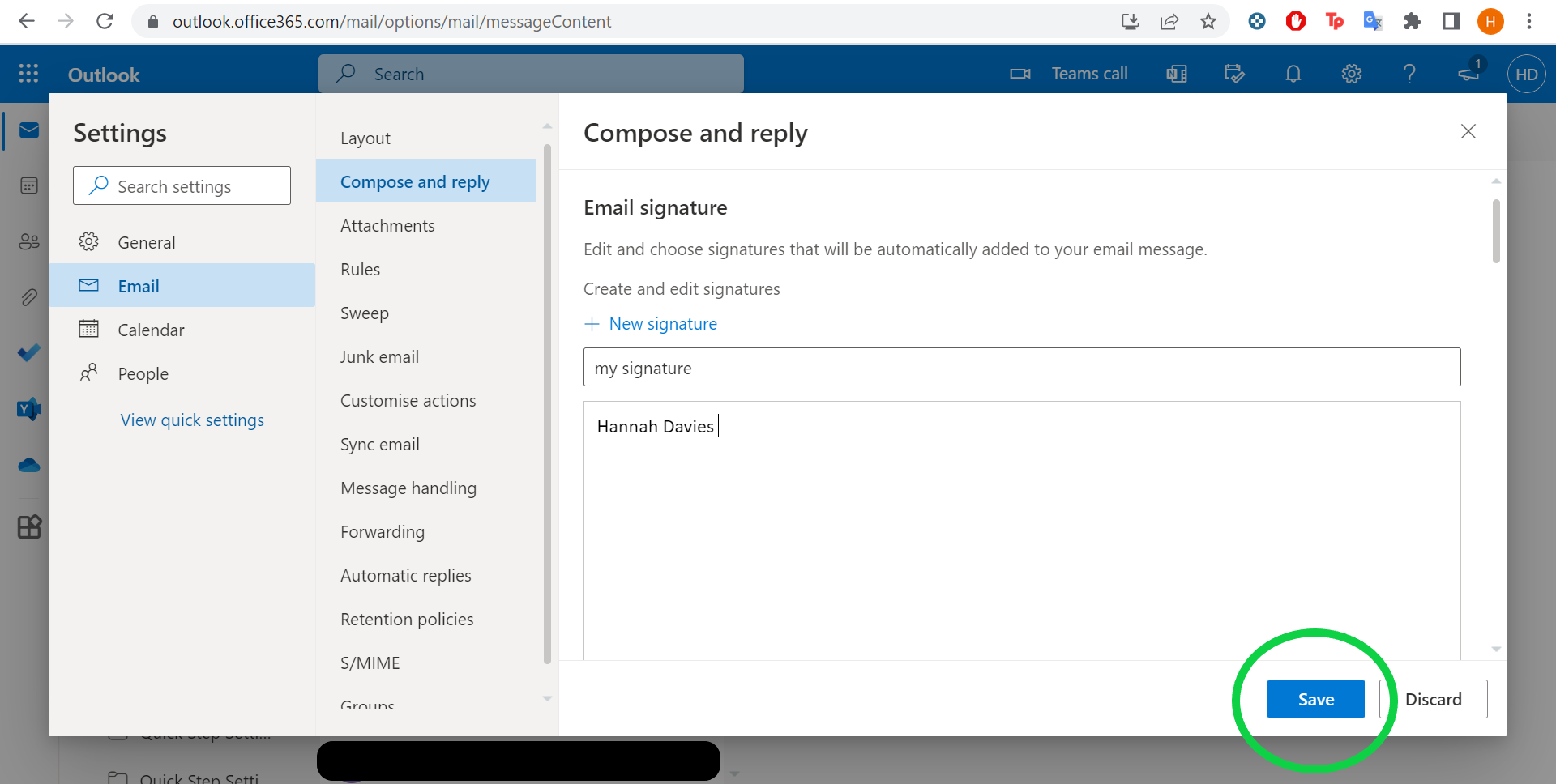Discard the signature changes
This screenshot has width=1556, height=784.
point(1433,699)
